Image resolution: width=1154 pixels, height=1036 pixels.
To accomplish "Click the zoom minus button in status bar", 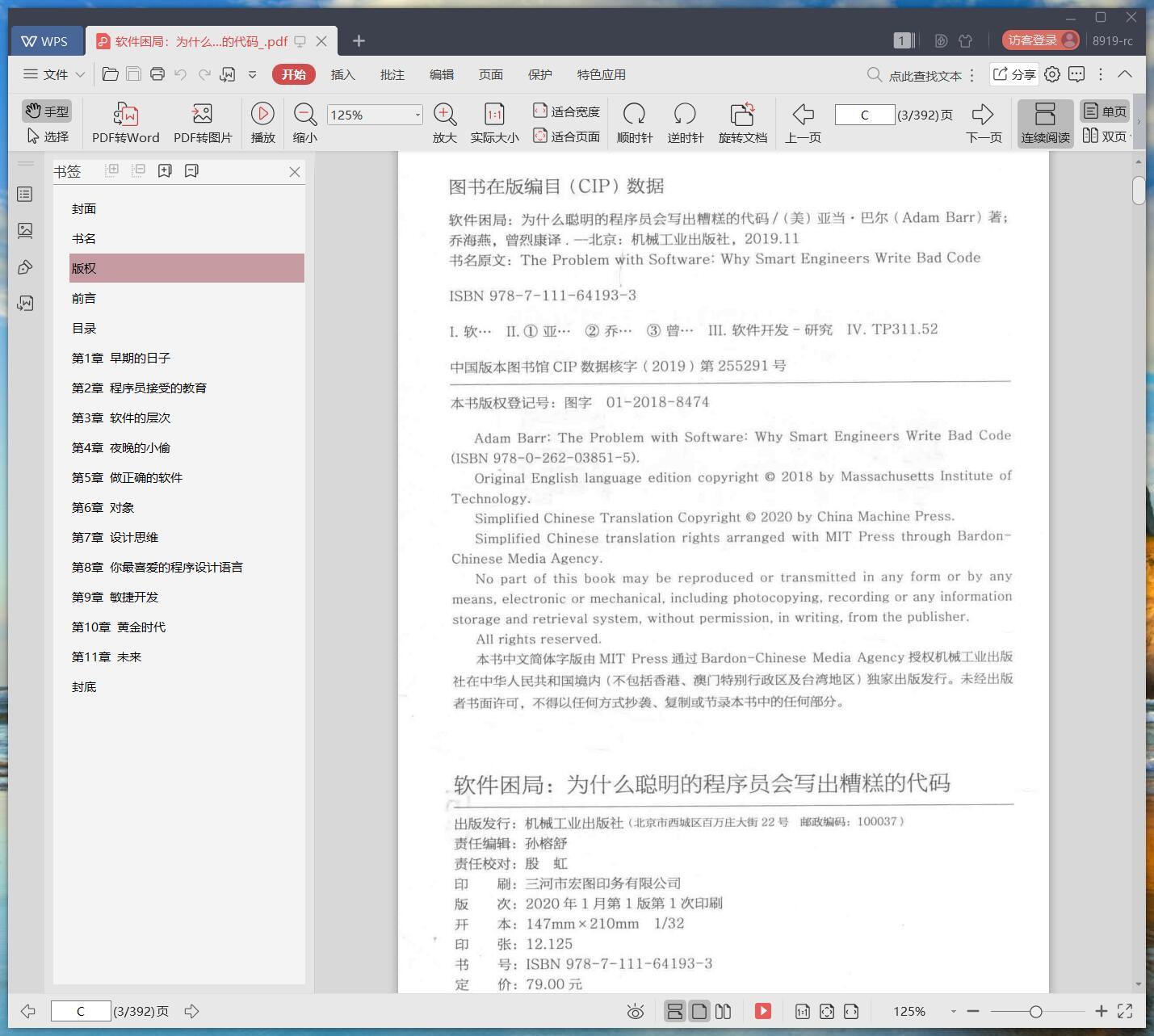I will pos(973,1011).
